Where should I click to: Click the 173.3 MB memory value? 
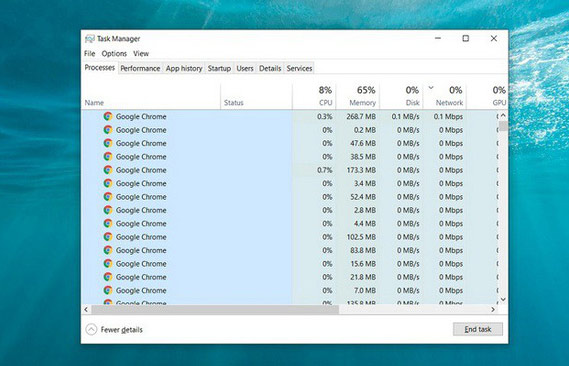(x=361, y=170)
